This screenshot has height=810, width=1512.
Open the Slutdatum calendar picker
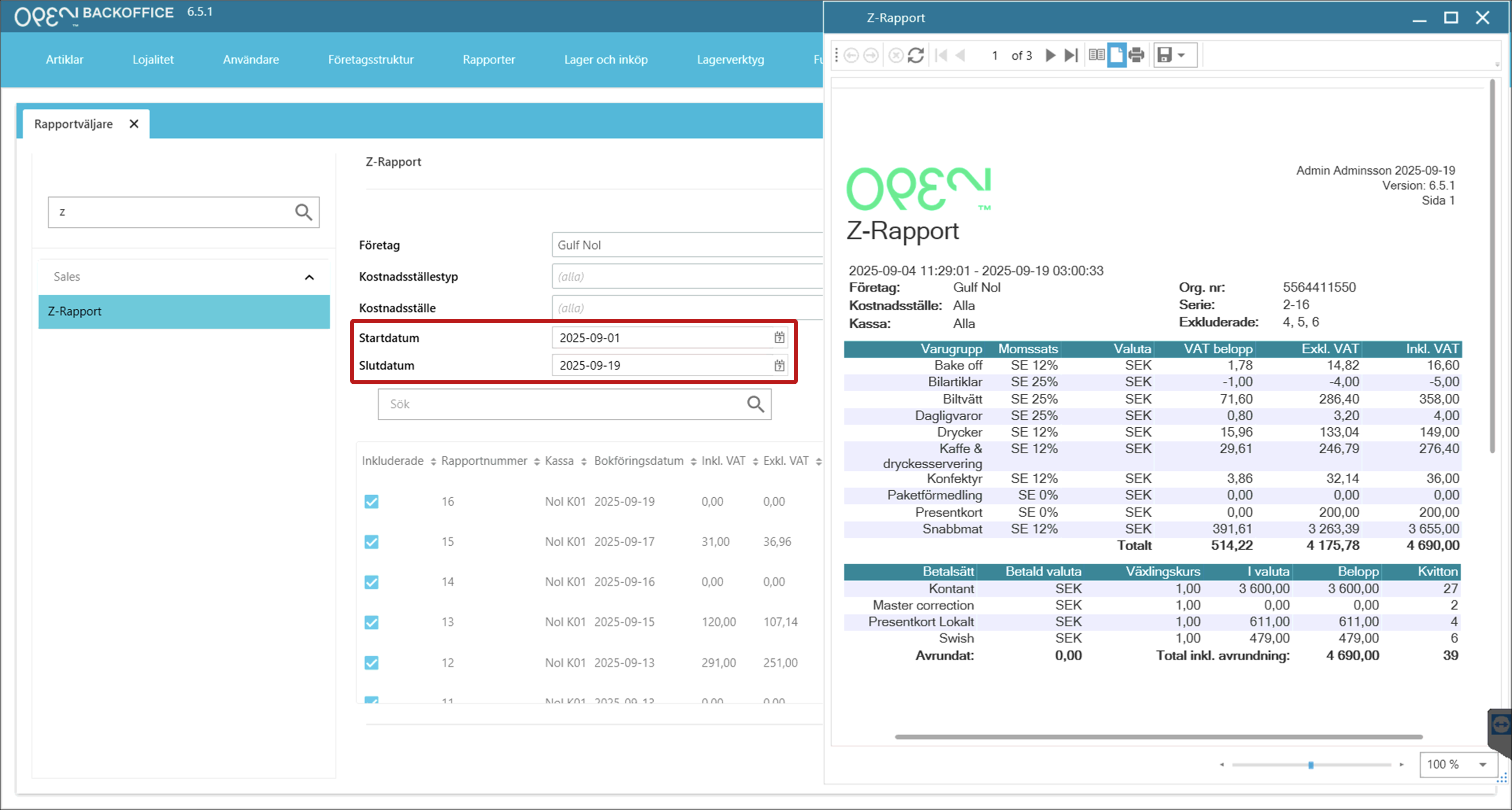coord(779,365)
